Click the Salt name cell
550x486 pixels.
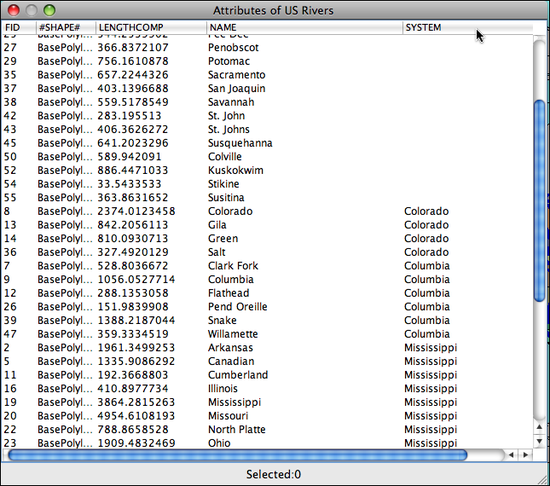click(x=216, y=252)
